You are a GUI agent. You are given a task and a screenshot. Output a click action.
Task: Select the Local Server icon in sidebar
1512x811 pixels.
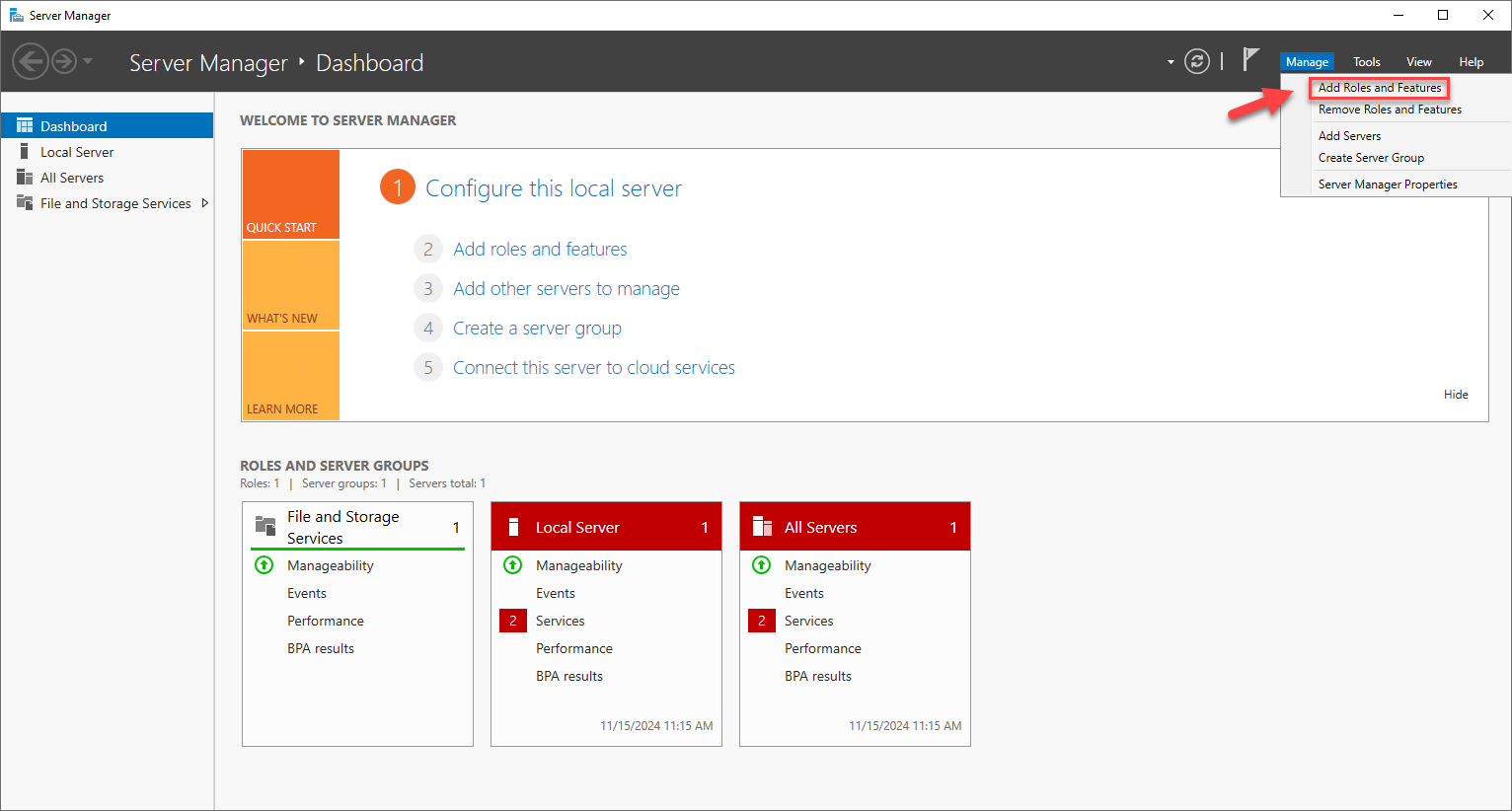24,151
